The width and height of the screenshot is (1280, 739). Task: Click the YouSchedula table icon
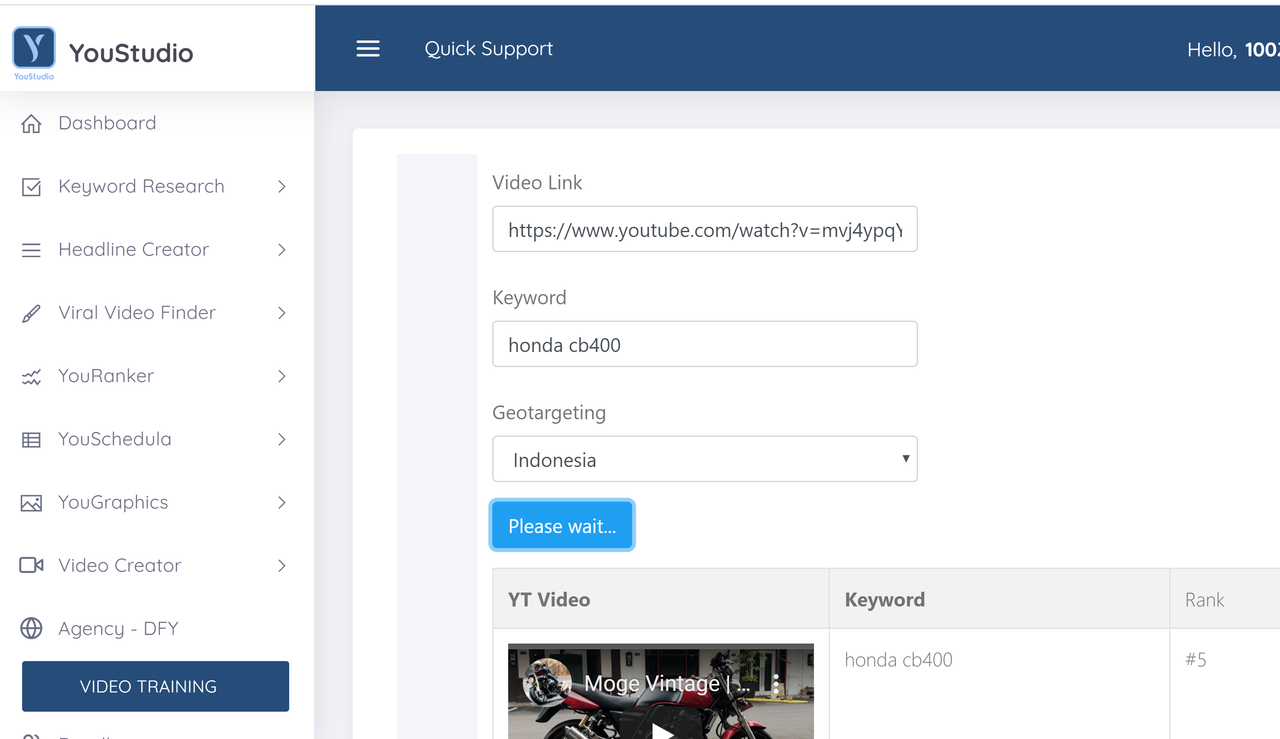[x=32, y=440]
